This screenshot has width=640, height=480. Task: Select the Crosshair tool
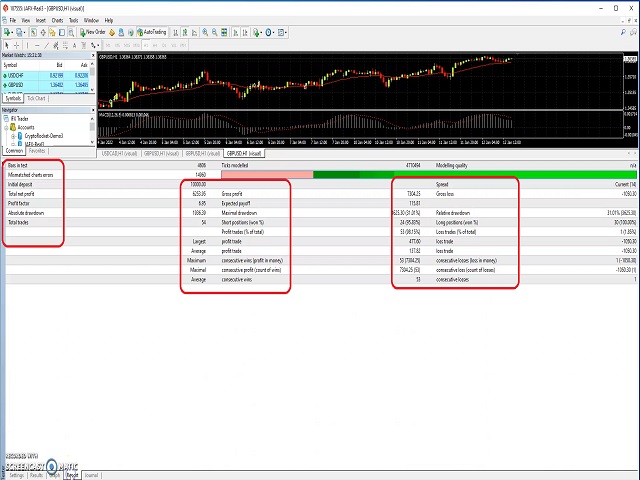click(x=16, y=45)
